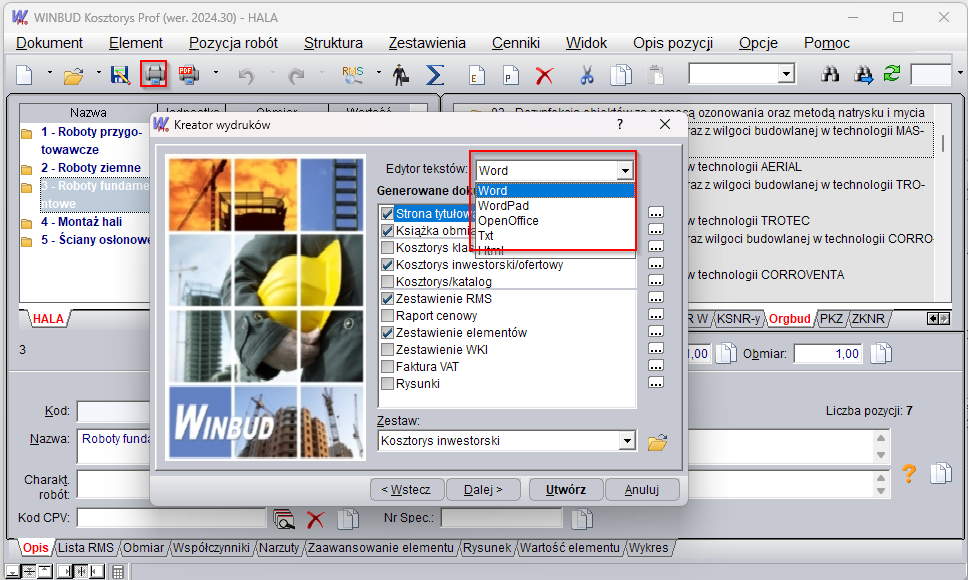
Task: Click options button for Rysunki row
Action: pos(656,383)
